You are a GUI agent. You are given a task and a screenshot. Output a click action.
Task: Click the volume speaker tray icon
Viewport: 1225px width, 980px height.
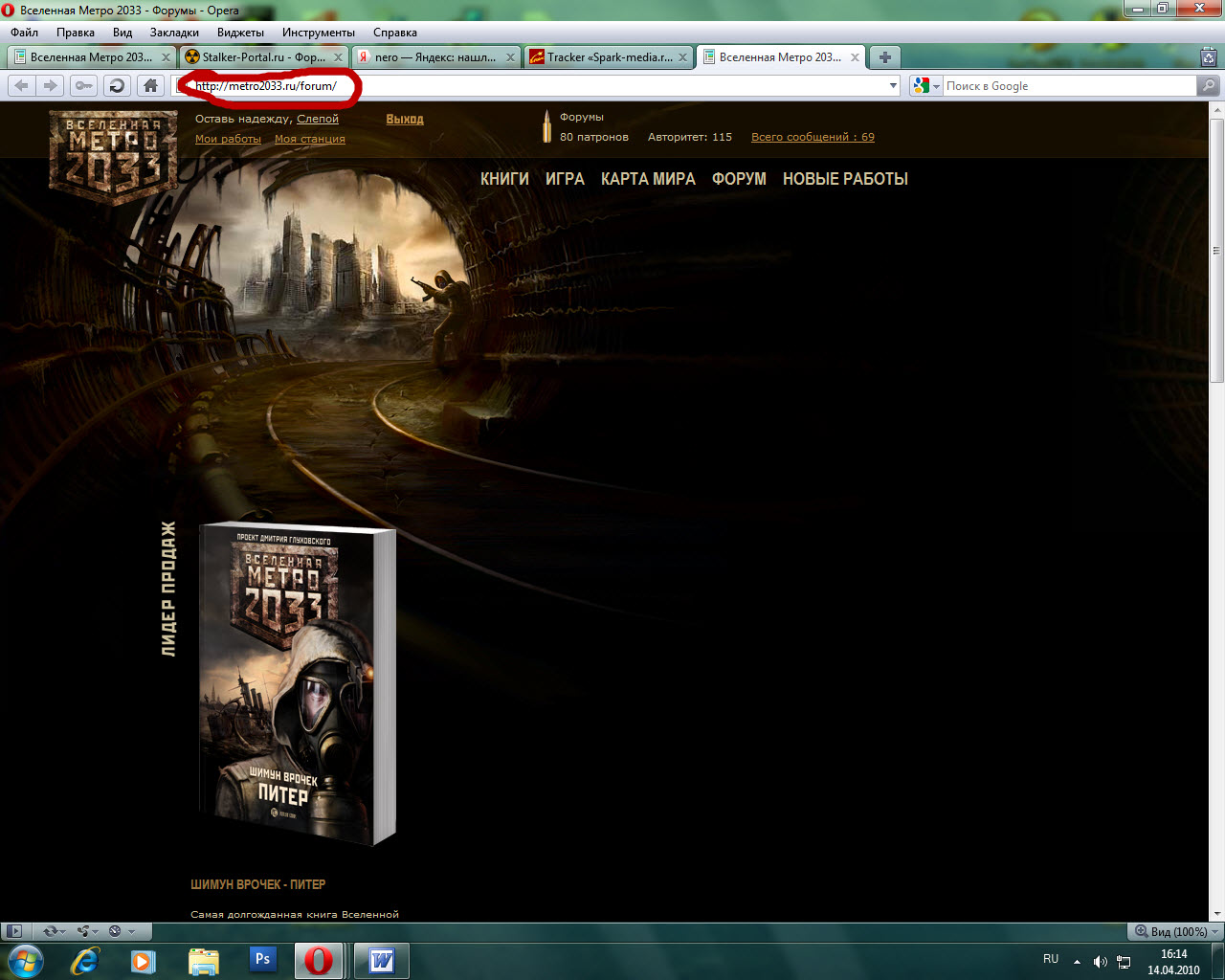tap(1100, 962)
